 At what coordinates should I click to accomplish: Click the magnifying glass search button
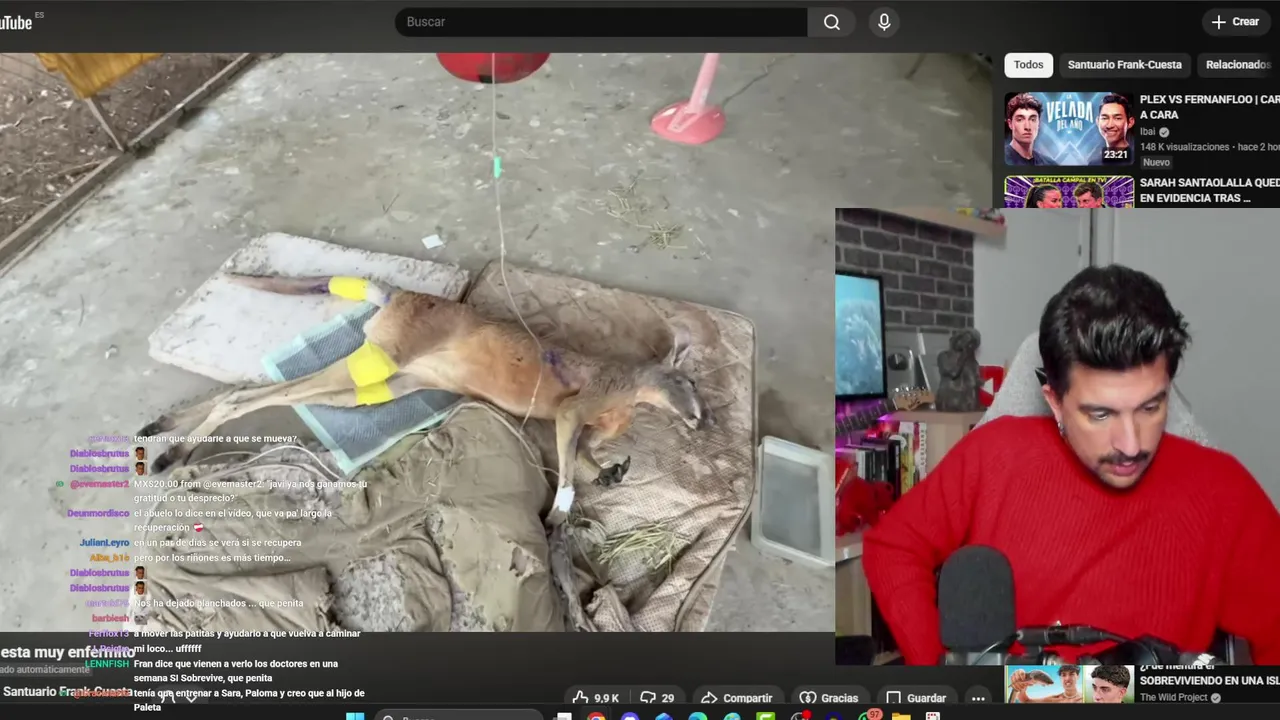click(x=832, y=22)
